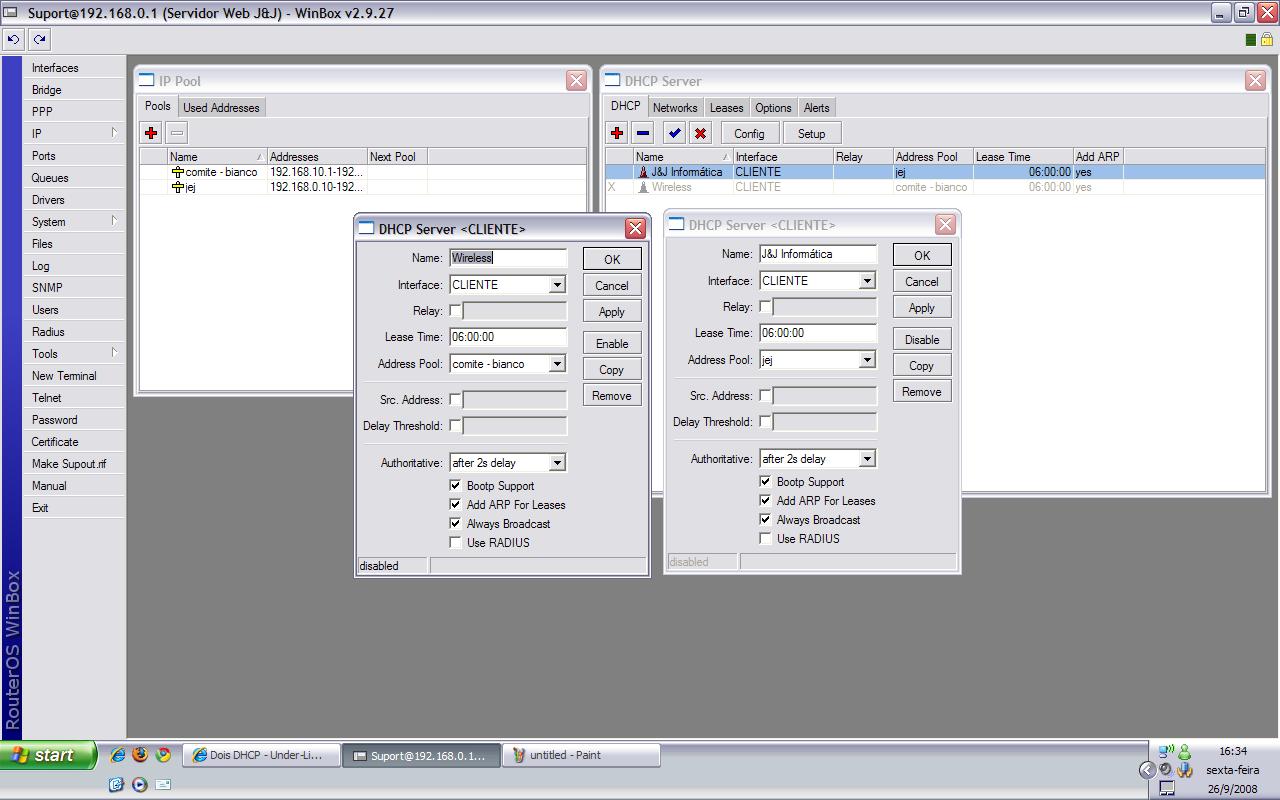Add new DHCP server with red plus

(617, 133)
